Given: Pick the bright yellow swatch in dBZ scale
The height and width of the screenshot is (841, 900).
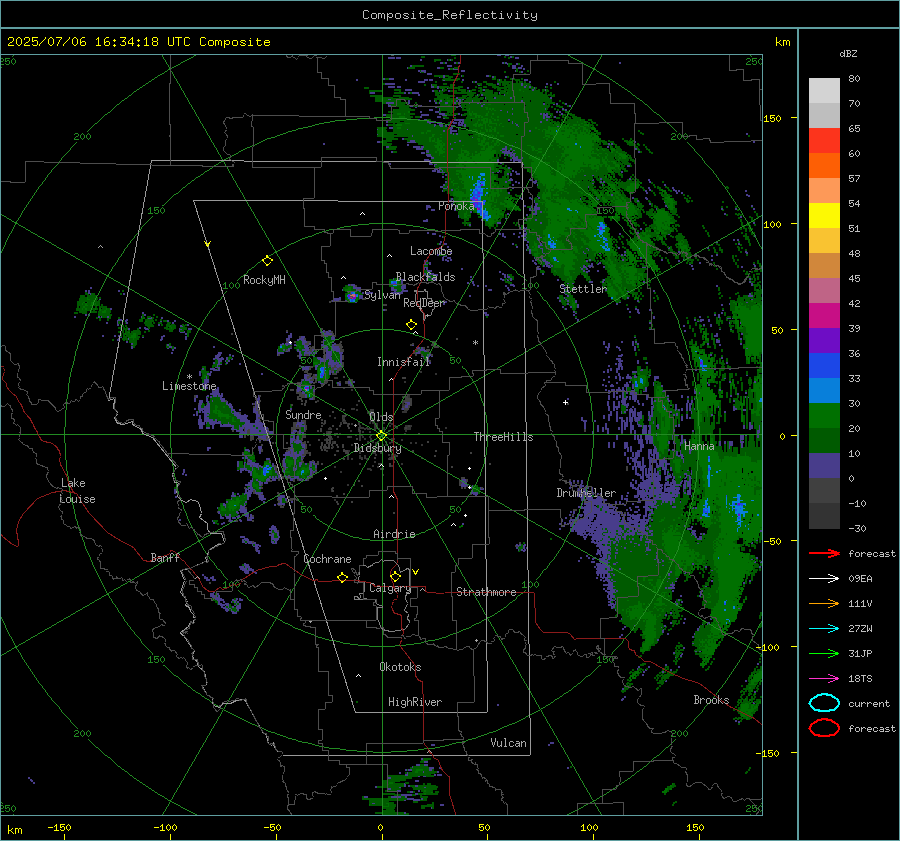Looking at the screenshot, I should 824,215.
